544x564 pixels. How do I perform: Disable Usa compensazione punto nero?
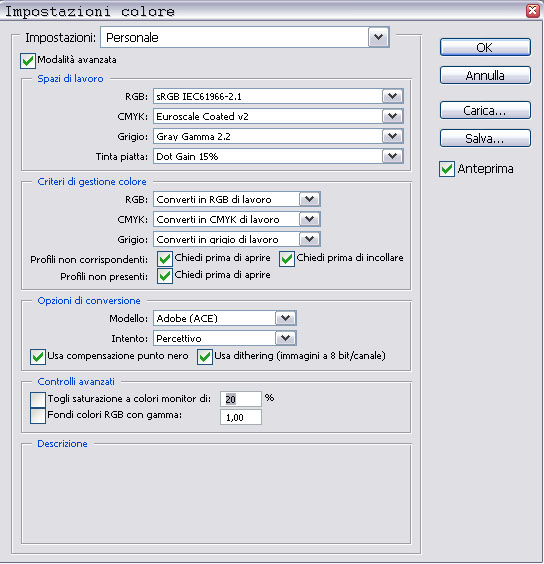point(38,357)
